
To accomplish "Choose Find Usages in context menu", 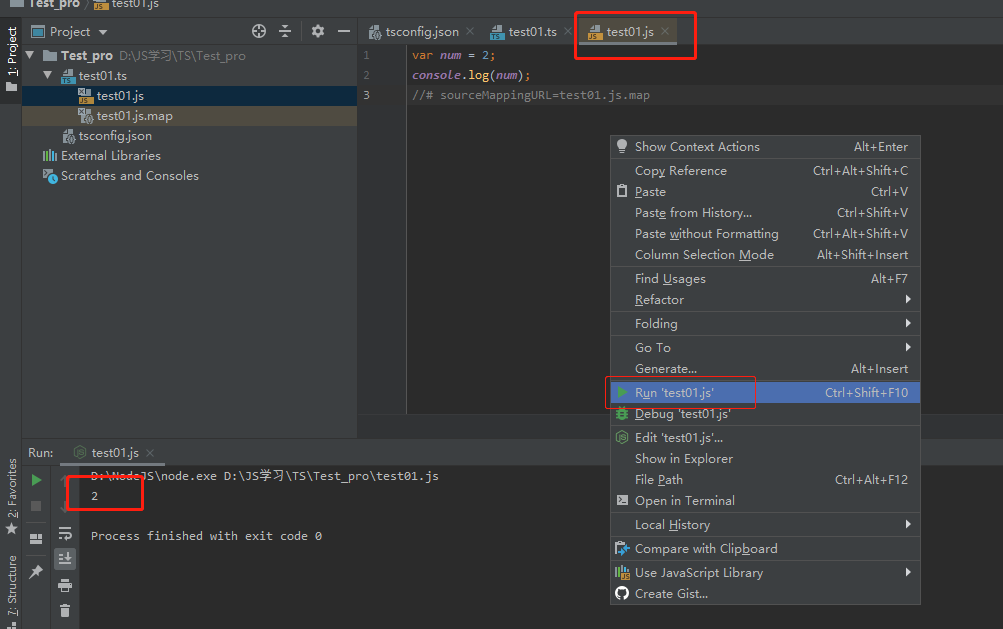I will (765, 279).
